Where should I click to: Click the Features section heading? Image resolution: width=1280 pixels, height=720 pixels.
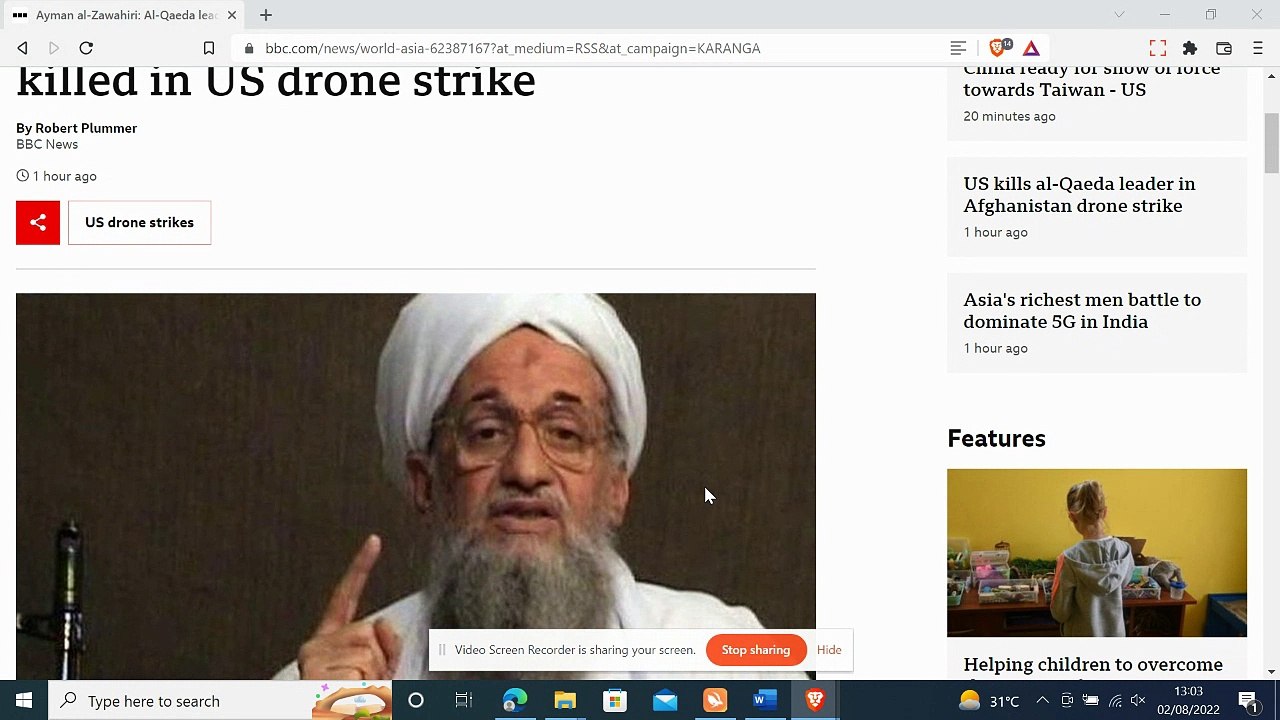pos(996,439)
